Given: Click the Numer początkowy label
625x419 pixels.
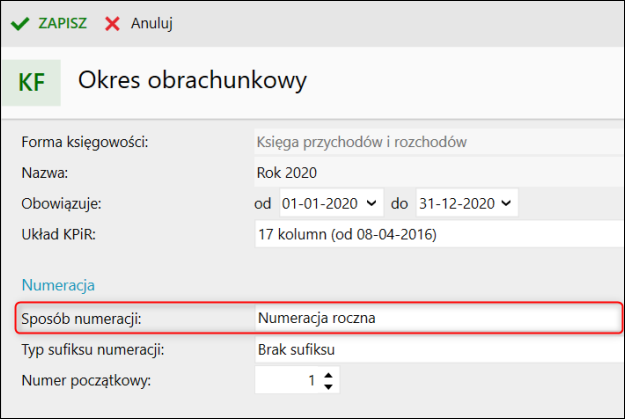Looking at the screenshot, I should coord(86,380).
